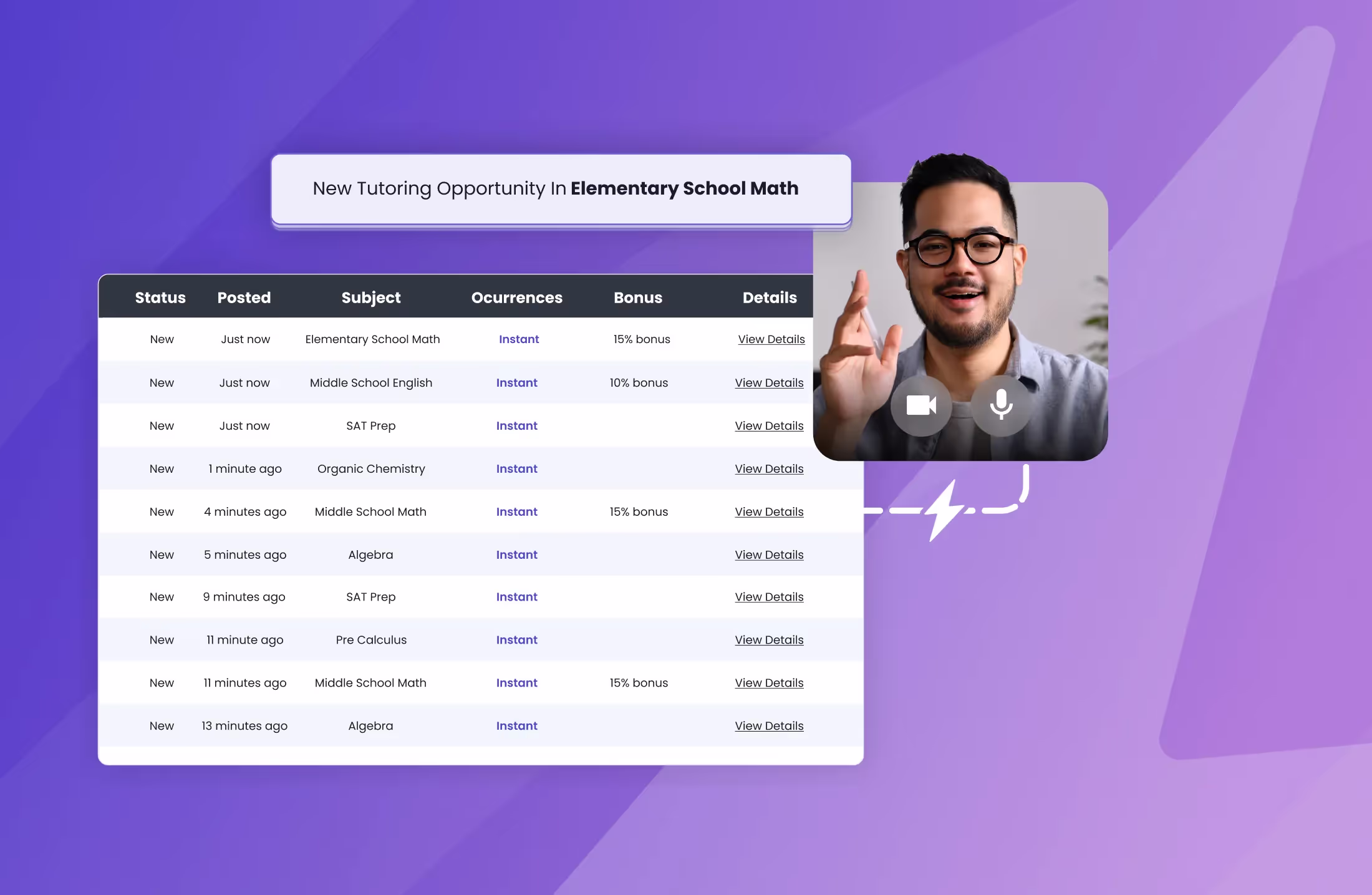
Task: Open the 13 minutes ago Algebra details
Action: pyautogui.click(x=769, y=725)
